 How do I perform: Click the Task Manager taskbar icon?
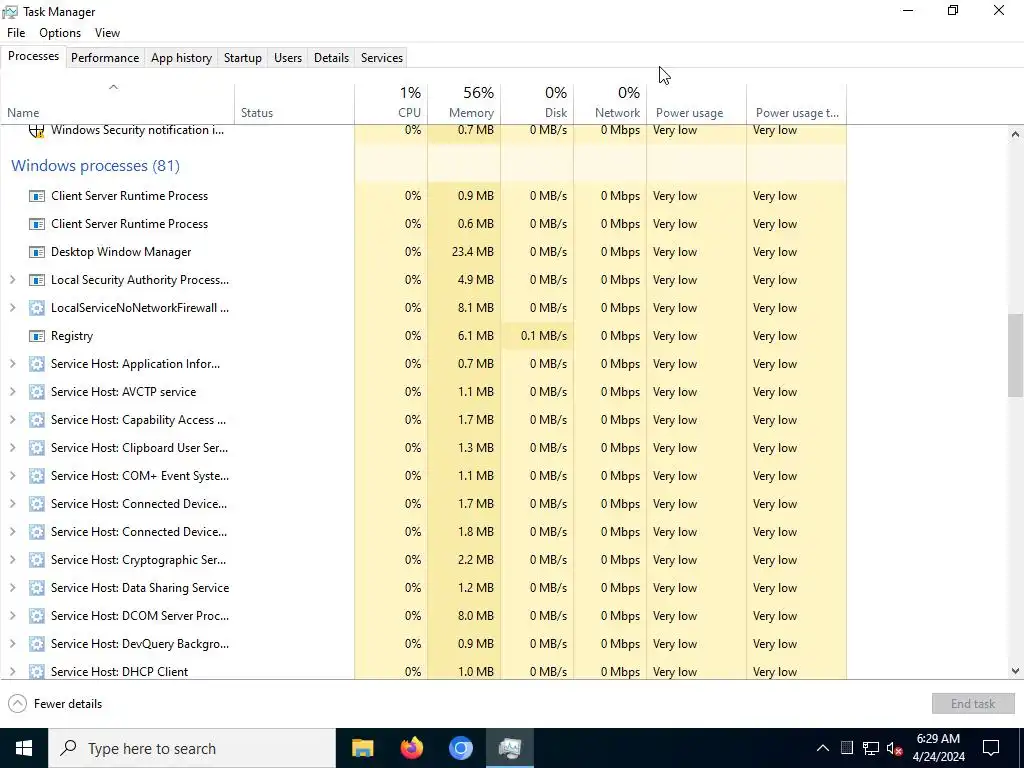(509, 748)
